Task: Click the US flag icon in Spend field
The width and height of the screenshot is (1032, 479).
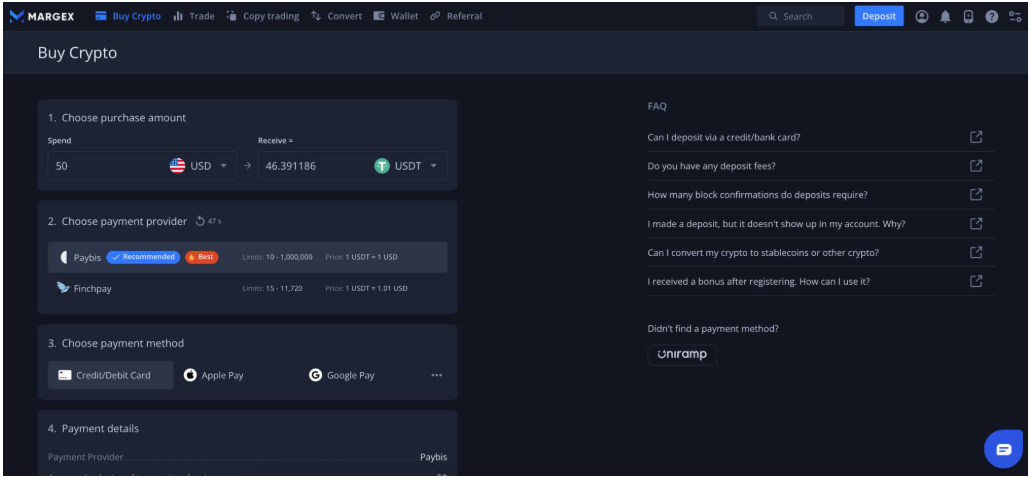Action: [x=178, y=166]
